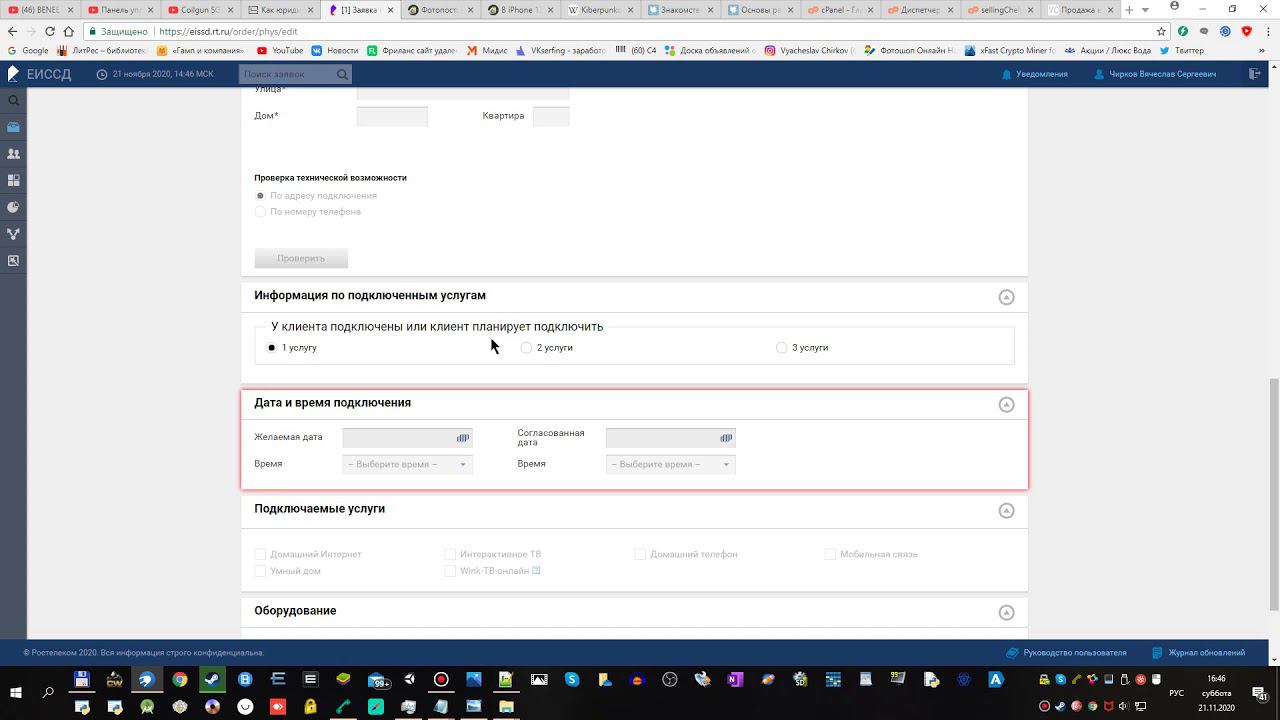Switch to the Диспетчер browser tab
This screenshot has height=720, width=1280.
[x=921, y=10]
